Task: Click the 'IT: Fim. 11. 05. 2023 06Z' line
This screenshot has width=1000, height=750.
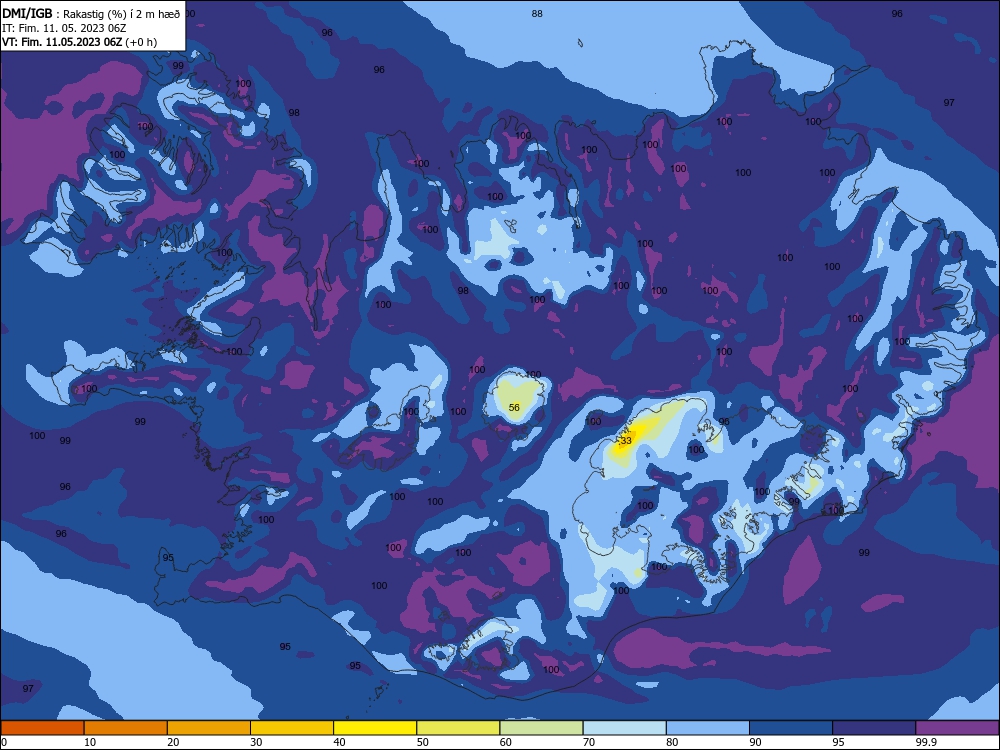Action: point(64,28)
